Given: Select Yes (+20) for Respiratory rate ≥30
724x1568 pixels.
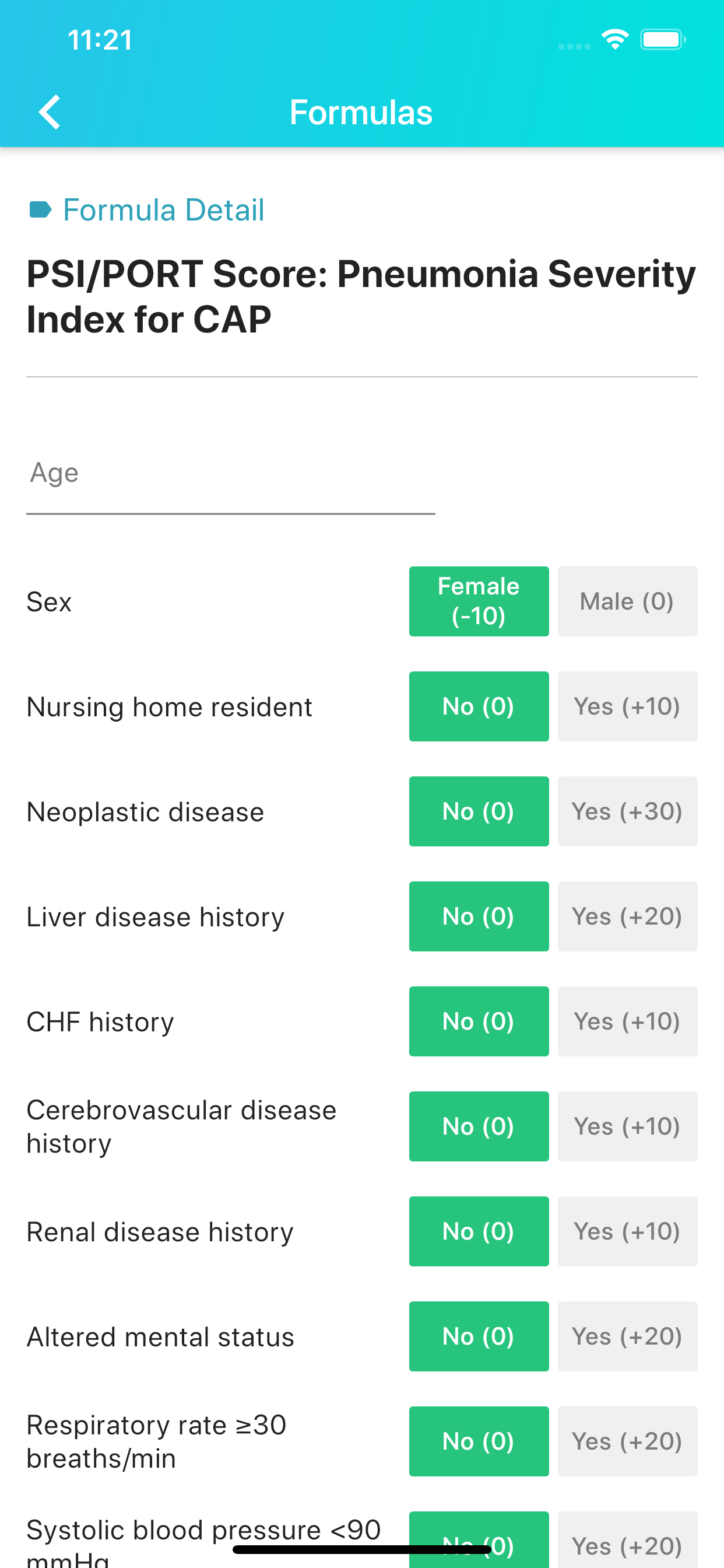Looking at the screenshot, I should click(627, 1441).
